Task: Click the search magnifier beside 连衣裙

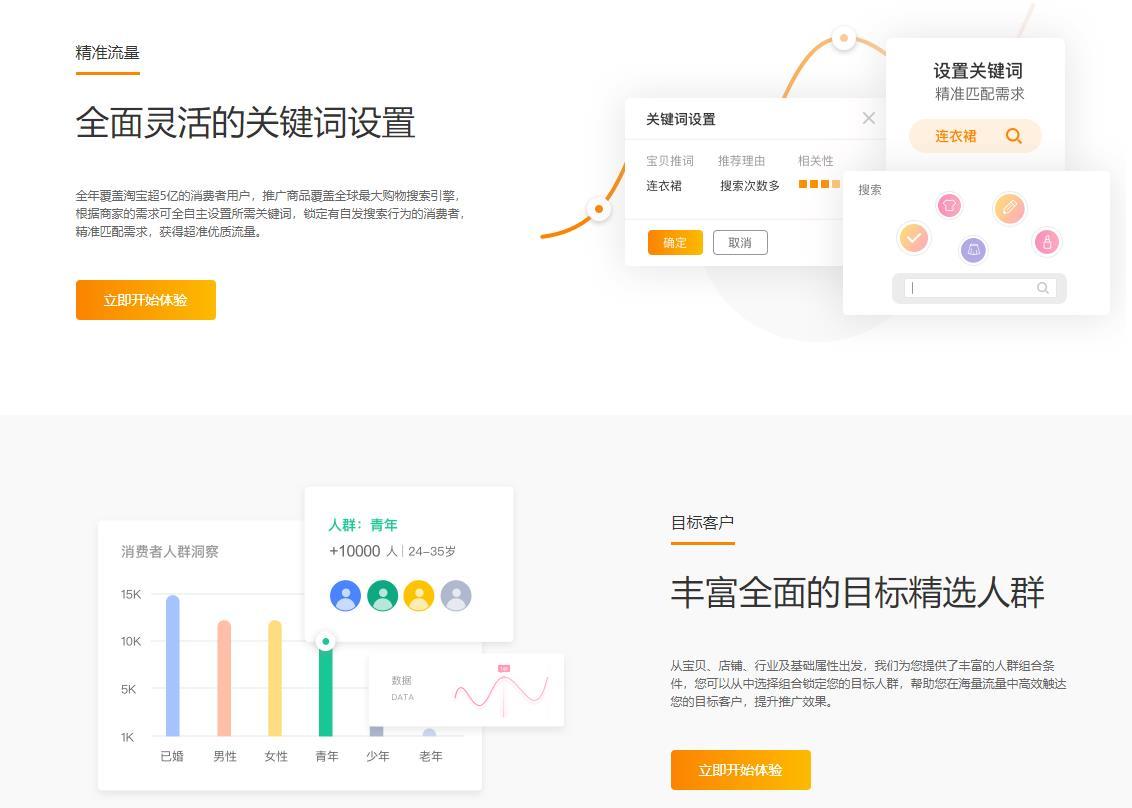Action: click(x=1014, y=136)
